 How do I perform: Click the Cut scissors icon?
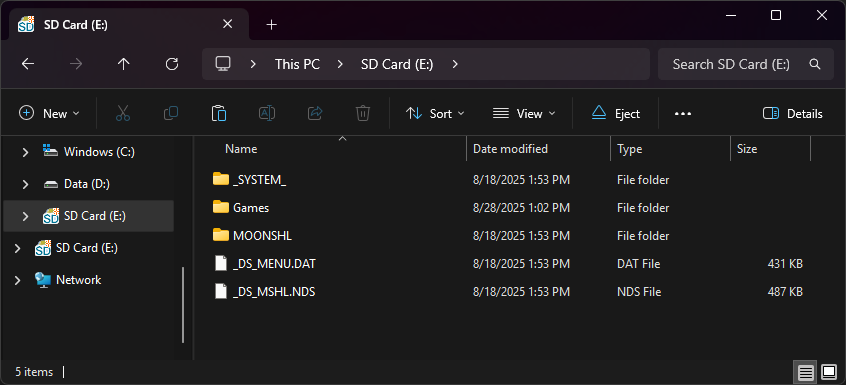(x=123, y=113)
